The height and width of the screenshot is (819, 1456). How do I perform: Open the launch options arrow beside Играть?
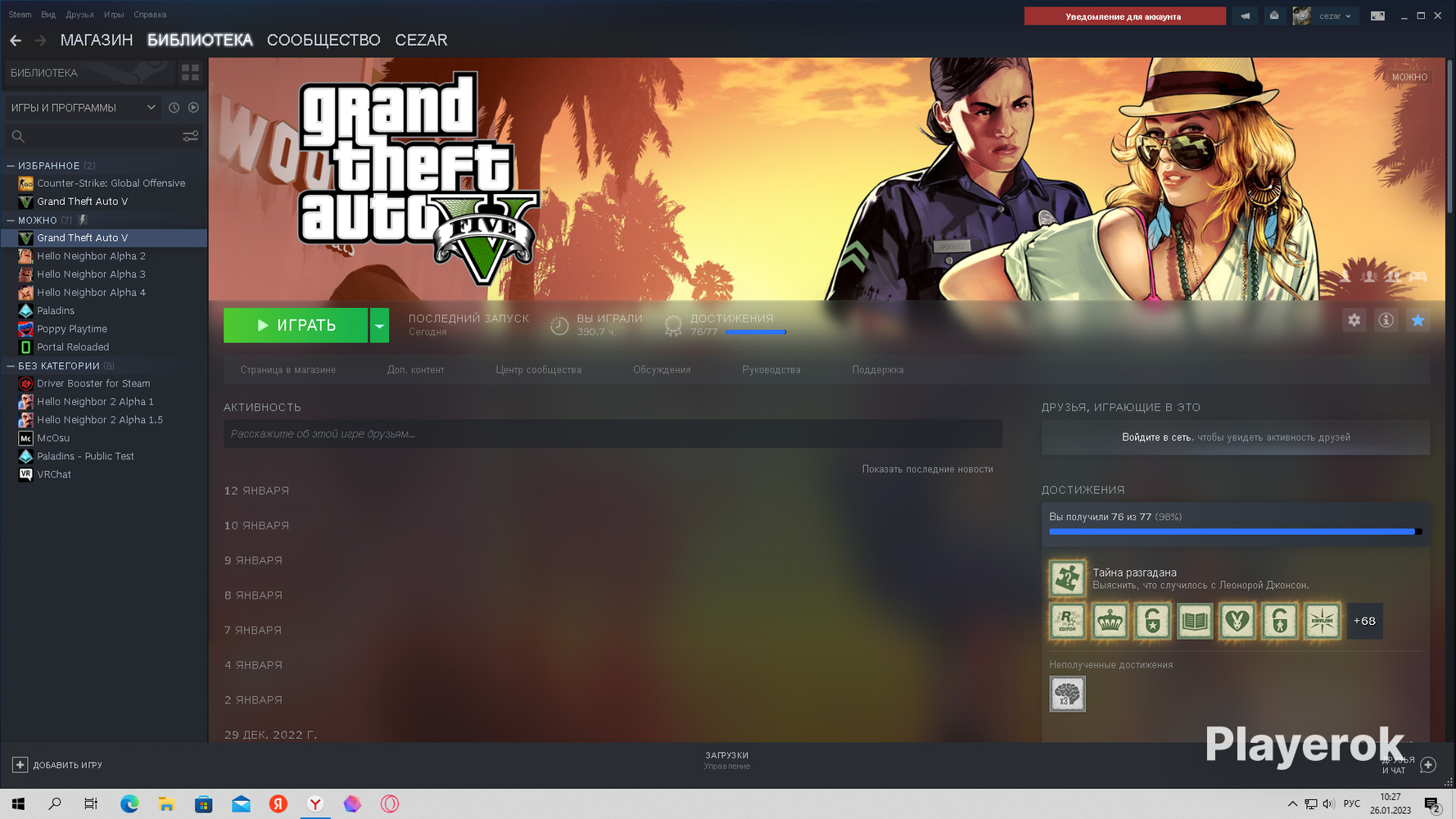379,325
